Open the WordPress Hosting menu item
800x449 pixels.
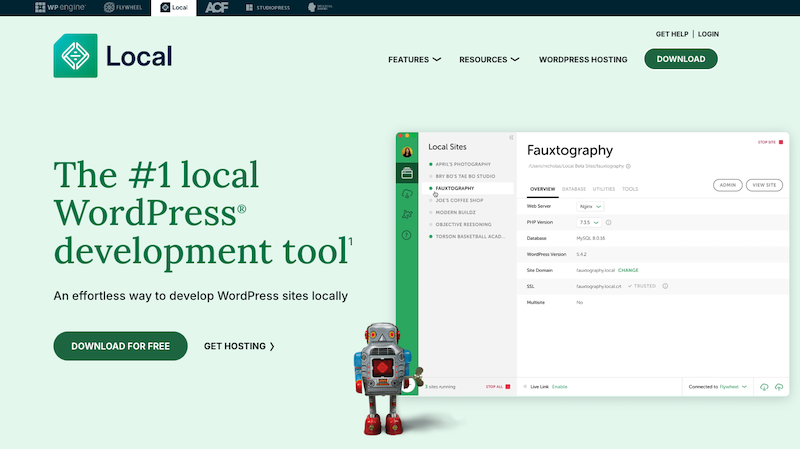(x=583, y=60)
